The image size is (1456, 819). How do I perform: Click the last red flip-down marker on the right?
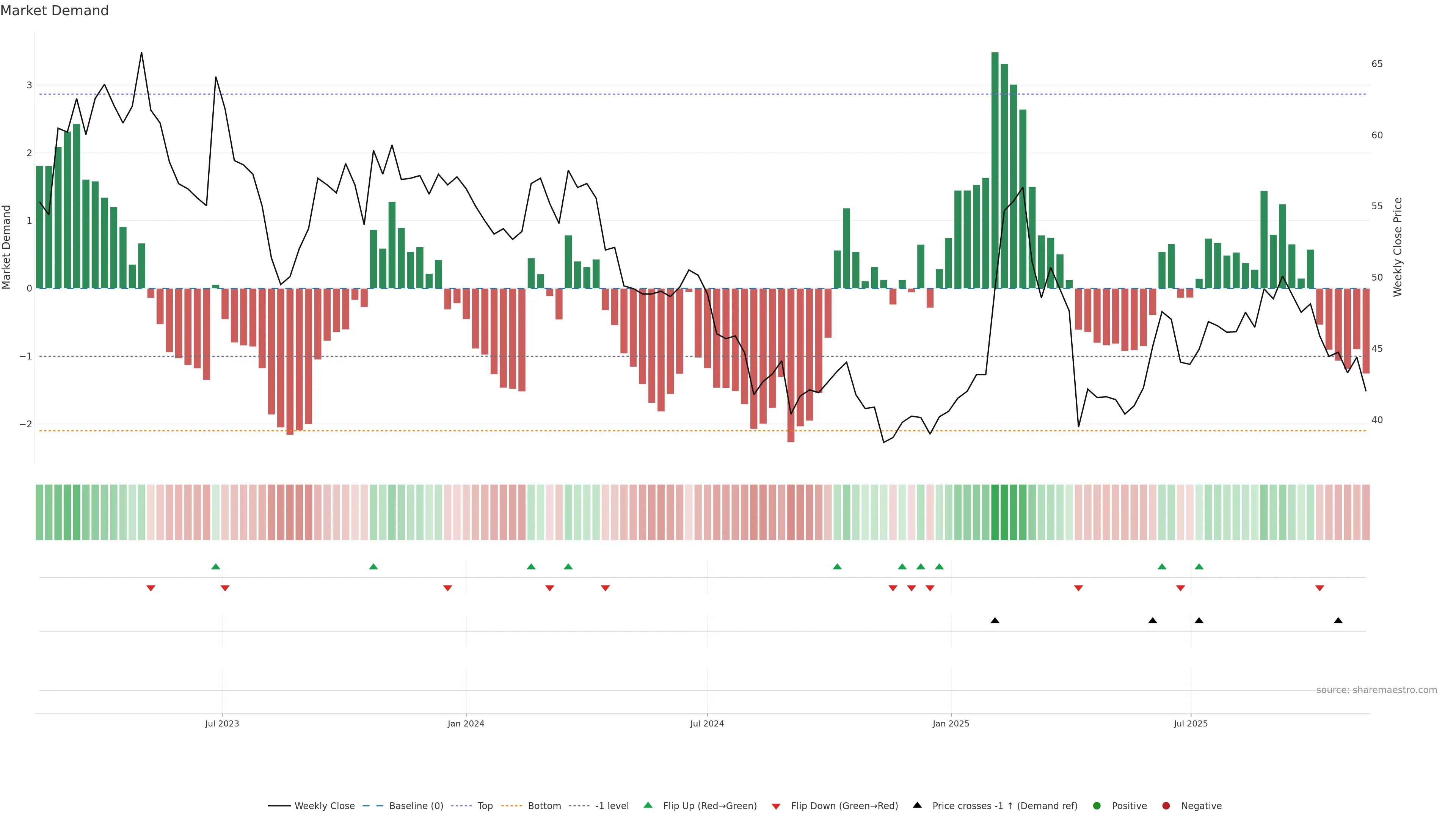pyautogui.click(x=1319, y=588)
